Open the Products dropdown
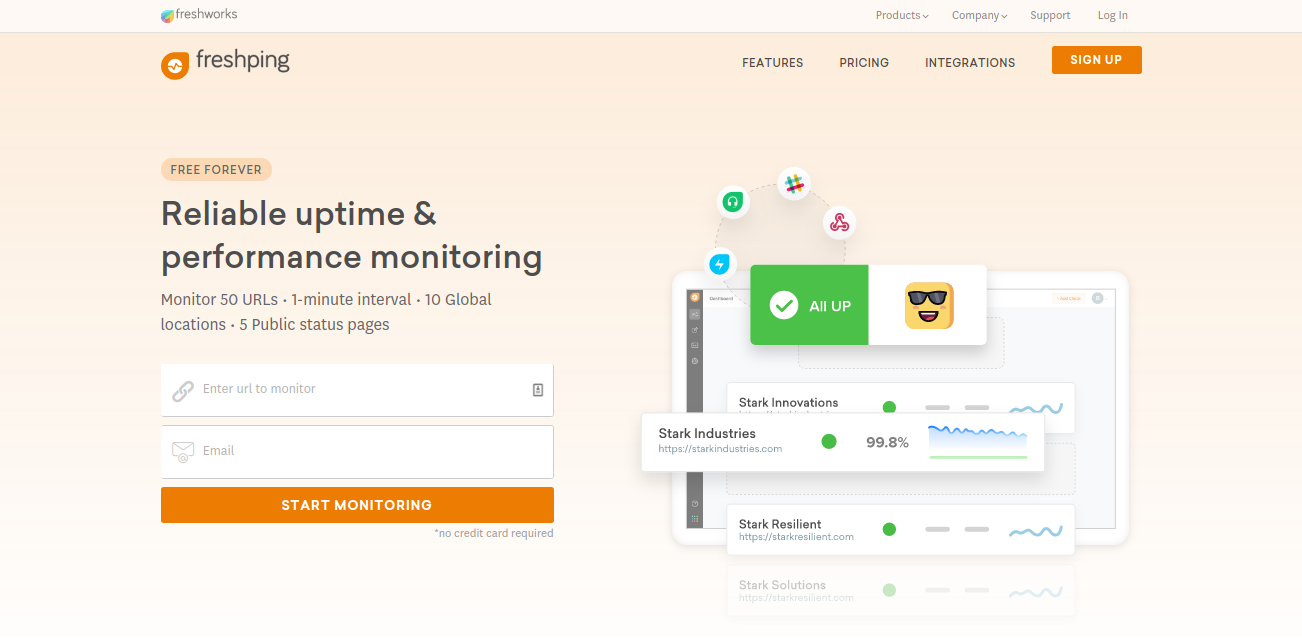Screen dimensions: 1302x638 [902, 15]
